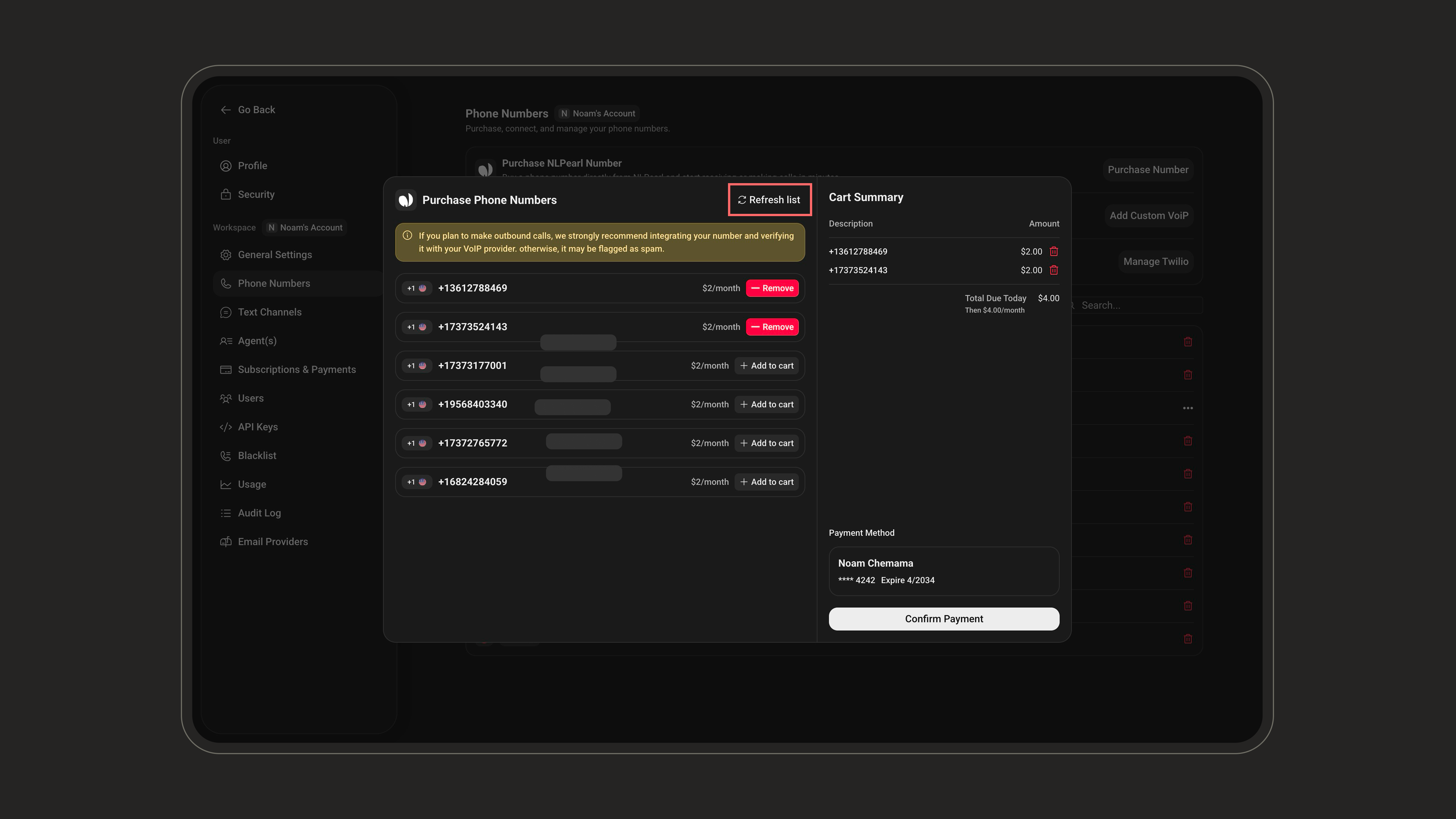Image resolution: width=1456 pixels, height=819 pixels.
Task: Select the Security lock icon
Action: pyautogui.click(x=226, y=194)
